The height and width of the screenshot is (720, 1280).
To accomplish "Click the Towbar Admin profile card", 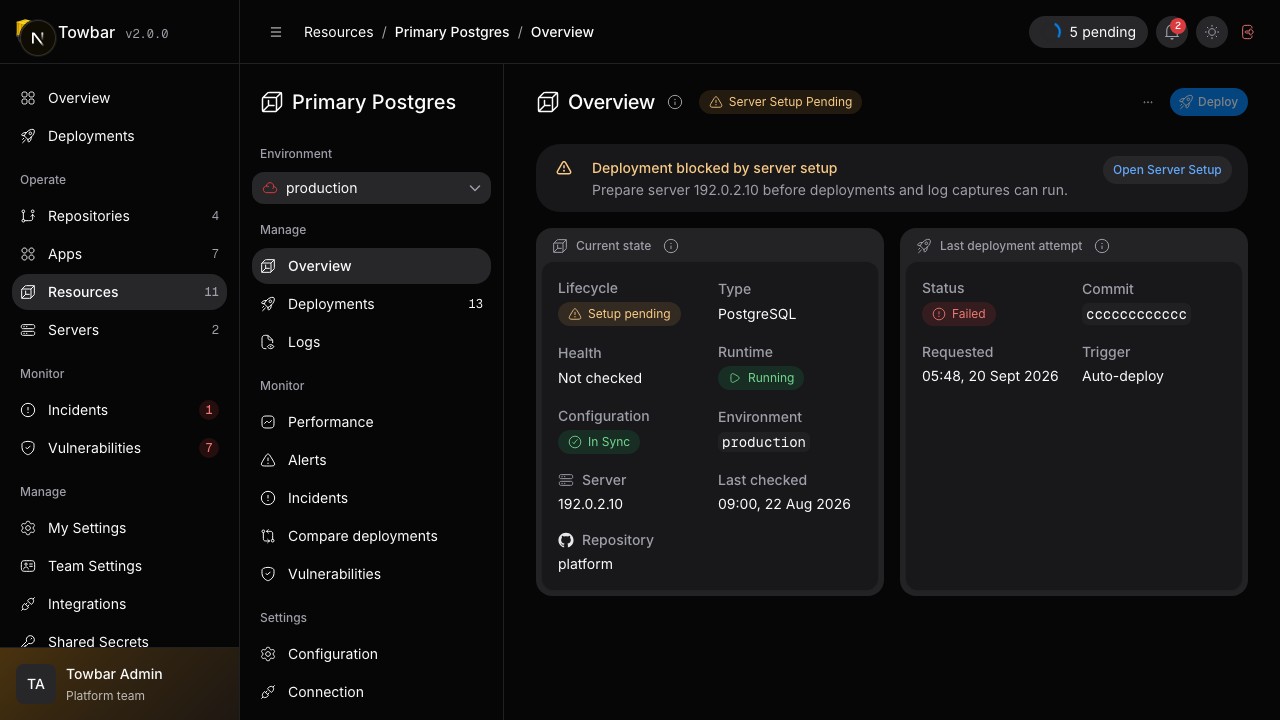I will [x=119, y=684].
